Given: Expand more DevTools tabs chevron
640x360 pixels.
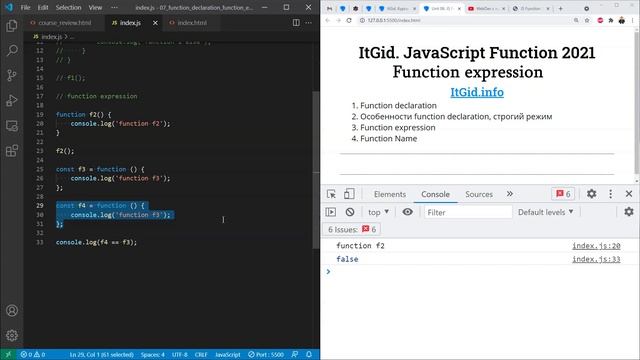Looking at the screenshot, I should [510, 194].
